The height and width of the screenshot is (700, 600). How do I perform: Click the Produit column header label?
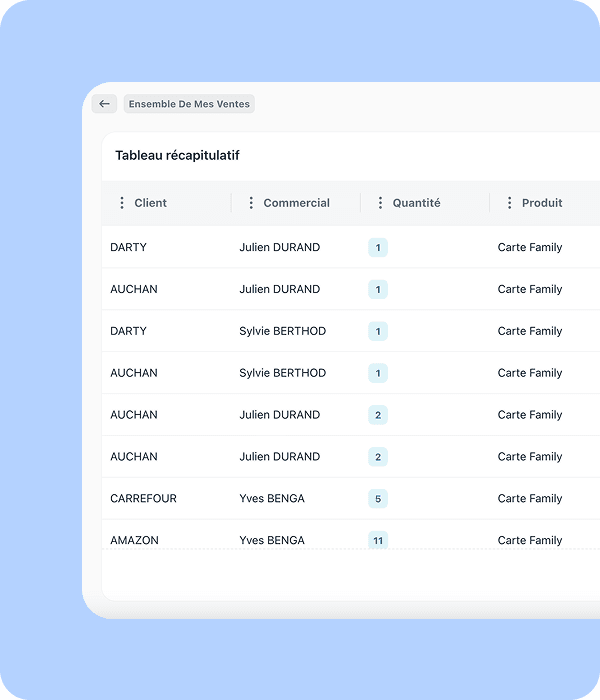point(542,203)
